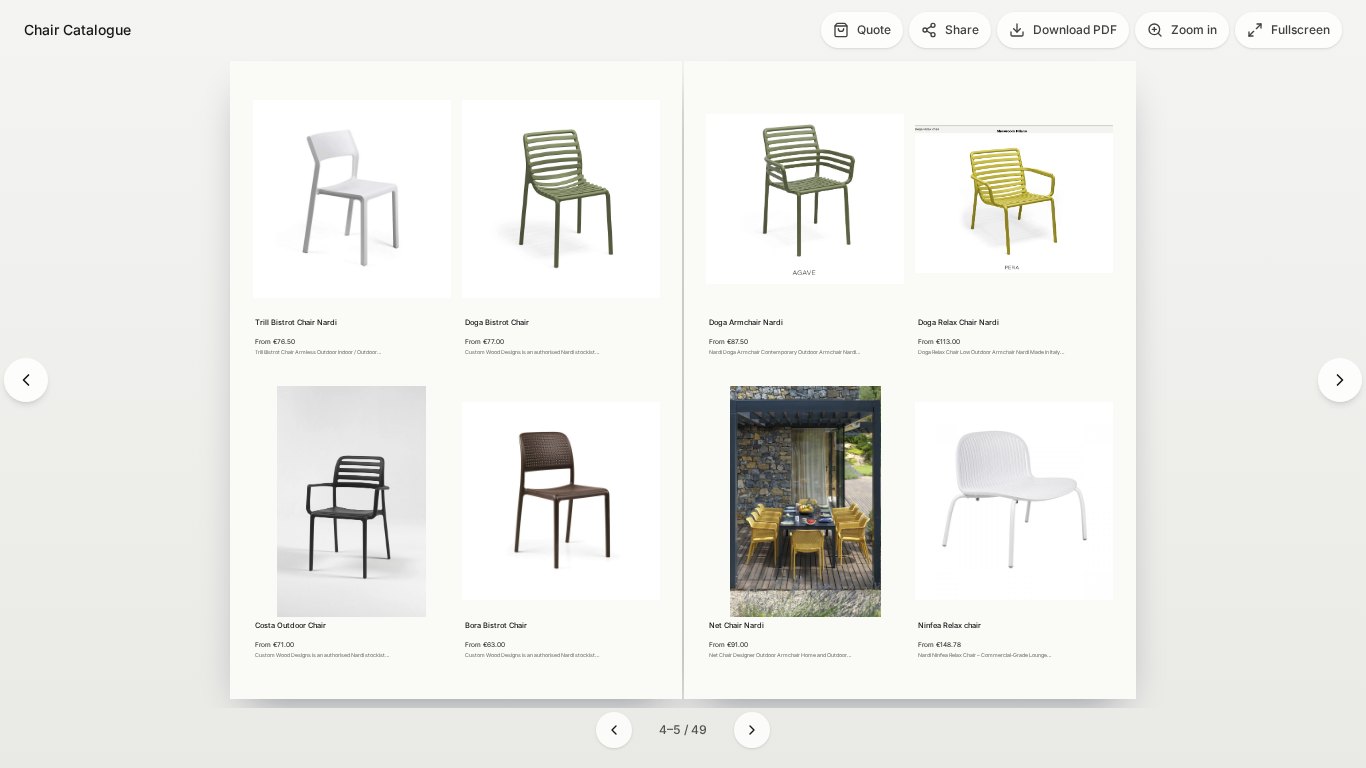Open the Trill Bistrot Chair Nardi image
Image resolution: width=1366 pixels, height=768 pixels.
click(x=352, y=199)
